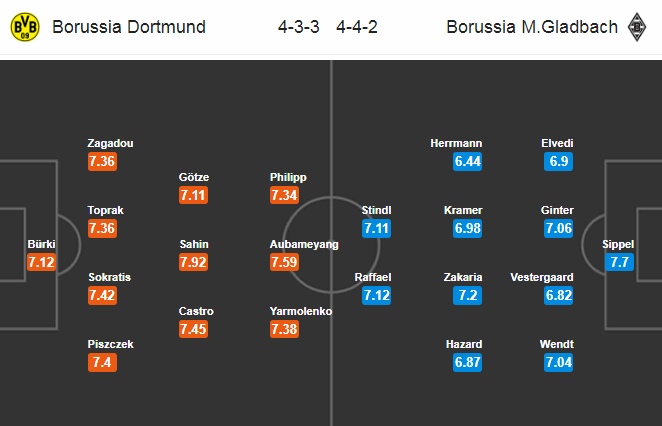This screenshot has height=426, width=662.
Task: Select Herrmann's 6.44 rating badge
Action: coord(469,161)
